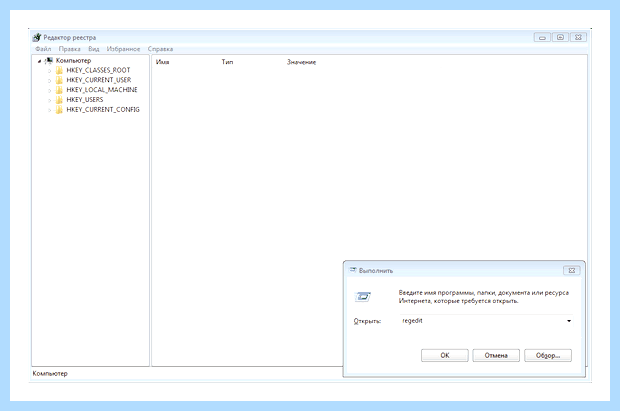Select the HKEY_USERS key label
620x411 pixels.
tap(85, 100)
